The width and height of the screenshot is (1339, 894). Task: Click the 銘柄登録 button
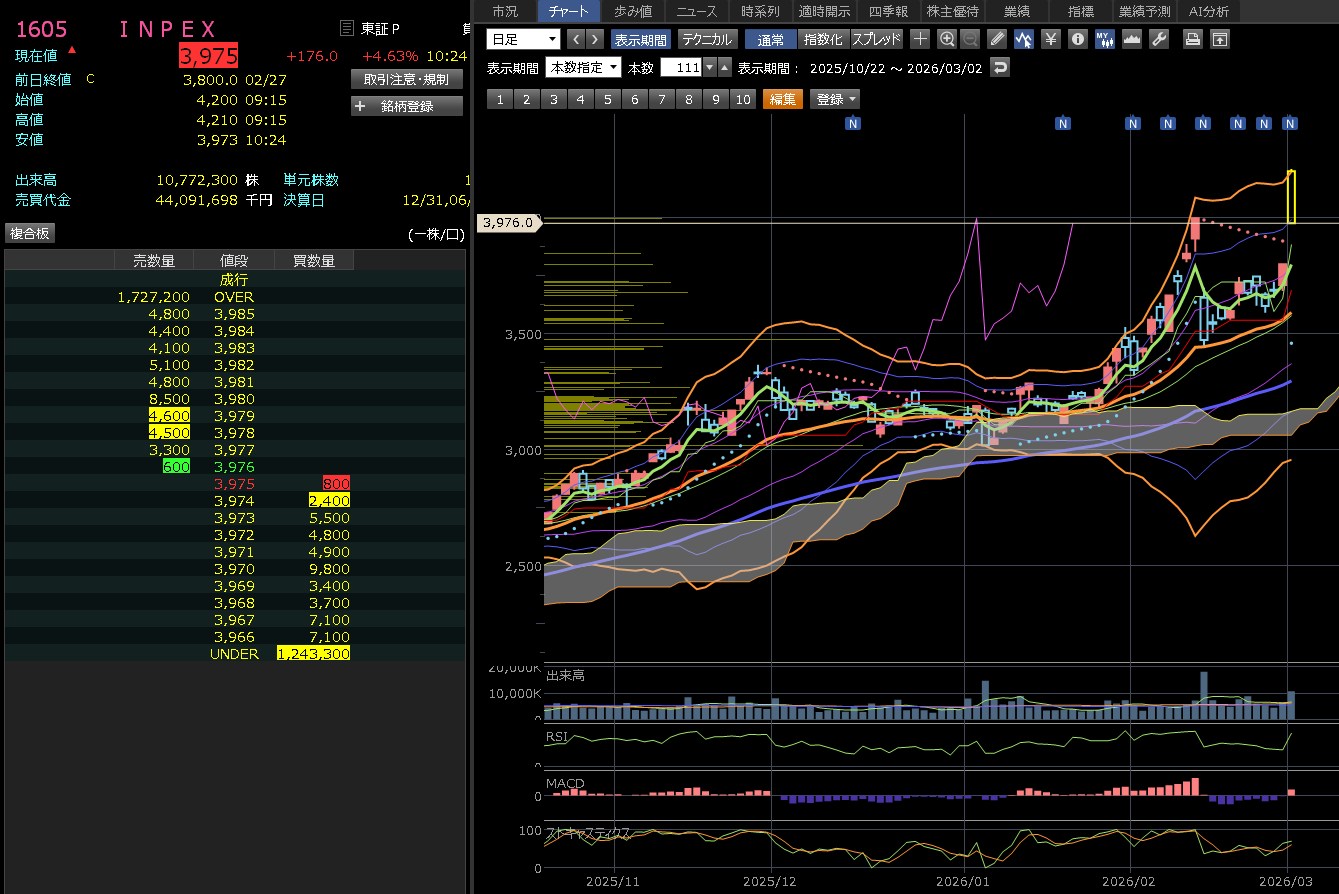[407, 106]
